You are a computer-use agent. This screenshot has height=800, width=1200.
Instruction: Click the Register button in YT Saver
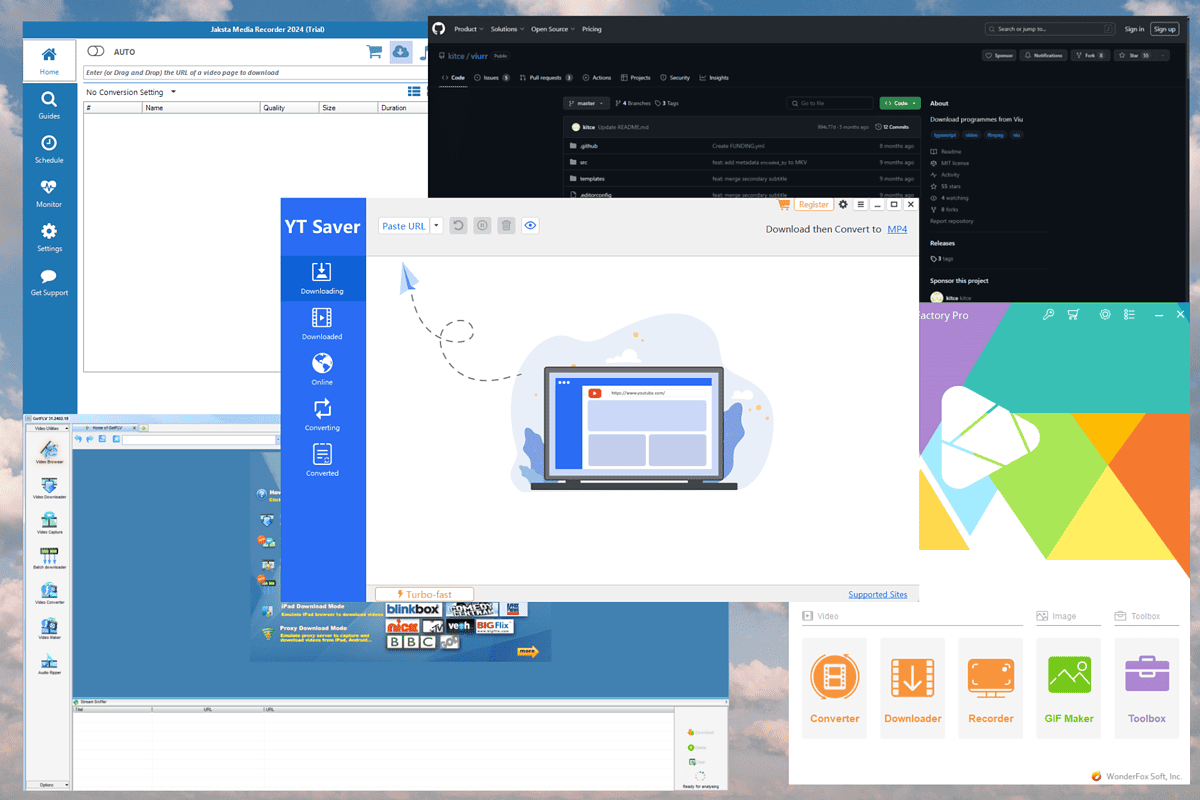pyautogui.click(x=812, y=205)
